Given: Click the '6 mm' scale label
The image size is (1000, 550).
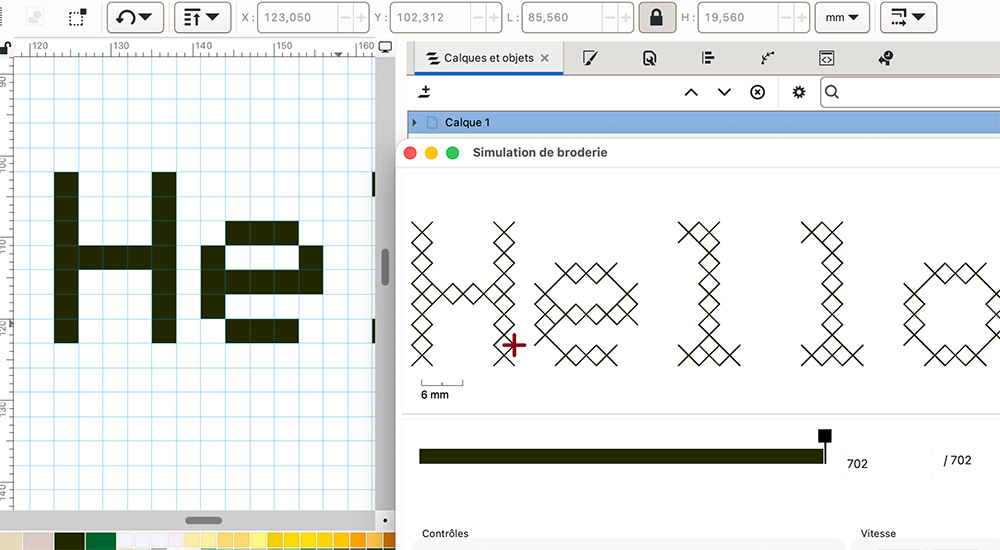Looking at the screenshot, I should tap(435, 395).
